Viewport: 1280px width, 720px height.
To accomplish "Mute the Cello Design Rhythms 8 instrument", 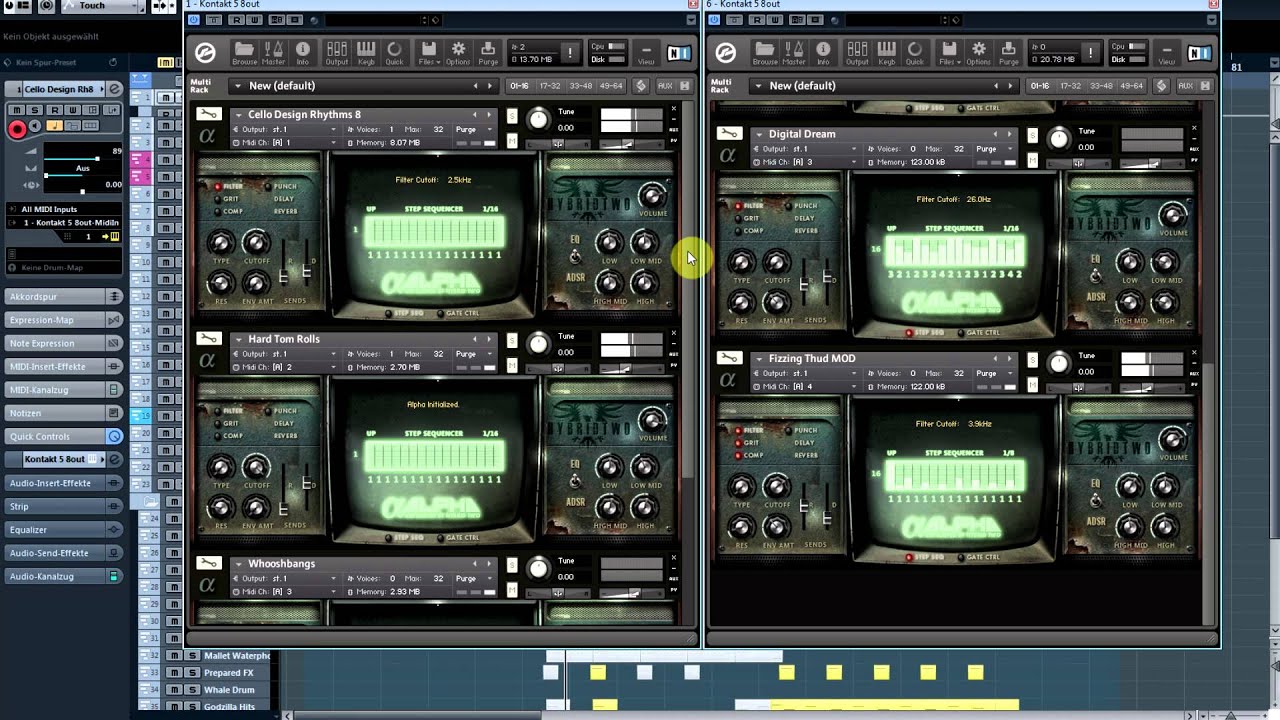I will coord(512,141).
